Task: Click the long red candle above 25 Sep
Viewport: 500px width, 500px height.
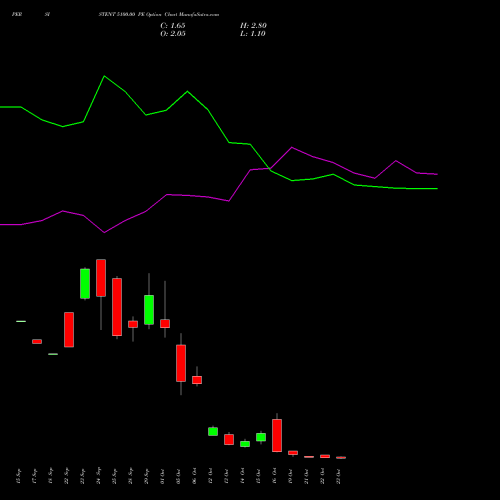Action: (x=117, y=307)
